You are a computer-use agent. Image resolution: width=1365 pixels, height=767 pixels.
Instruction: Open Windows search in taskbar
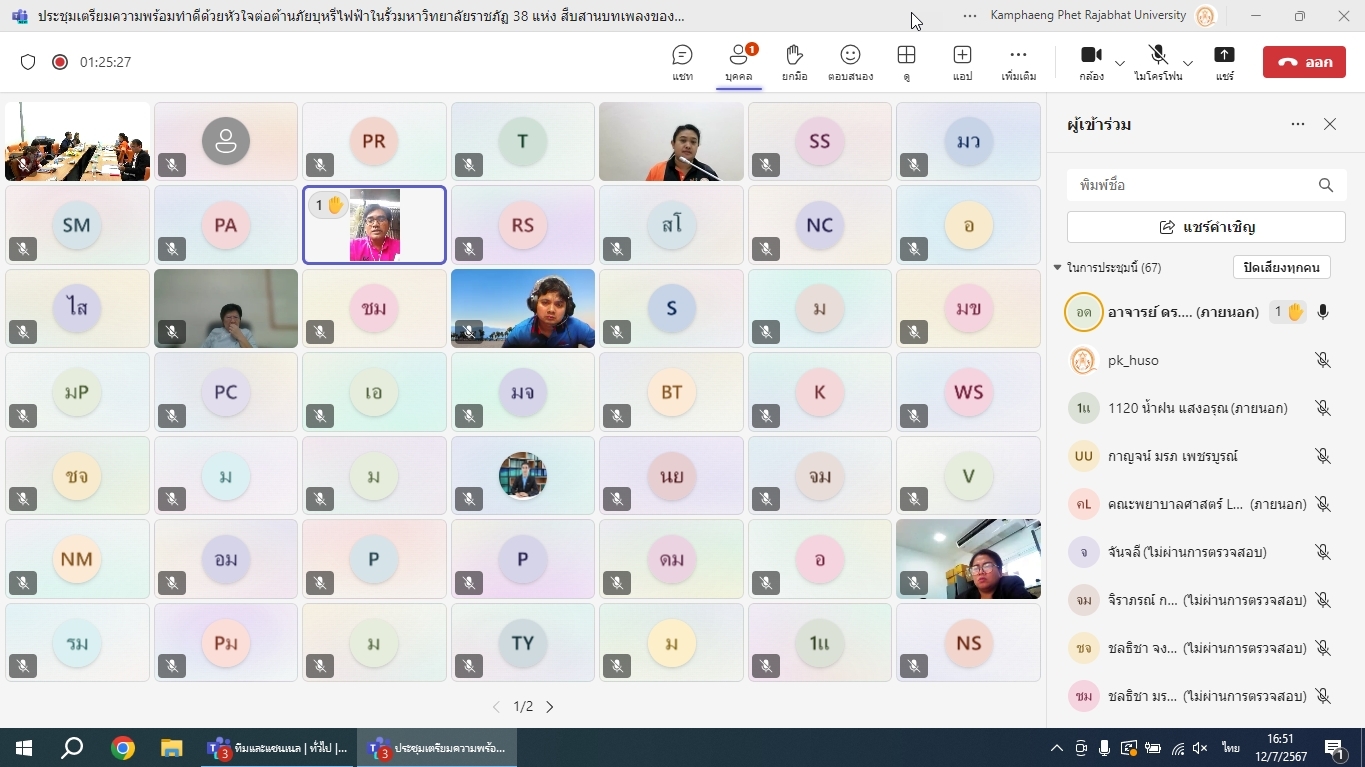tap(72, 748)
